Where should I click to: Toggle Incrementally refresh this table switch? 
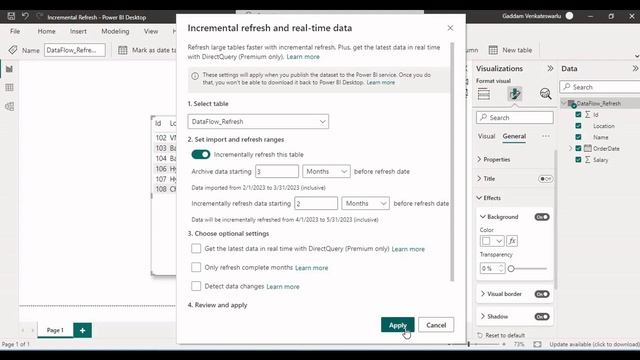(x=200, y=155)
